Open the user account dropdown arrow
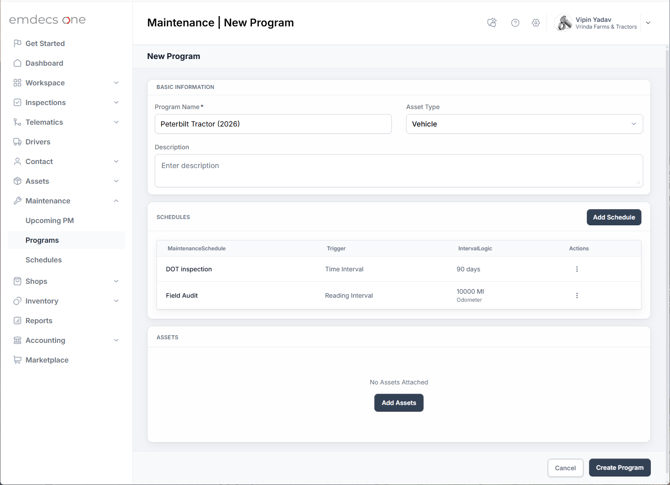This screenshot has width=670, height=485. [x=648, y=23]
